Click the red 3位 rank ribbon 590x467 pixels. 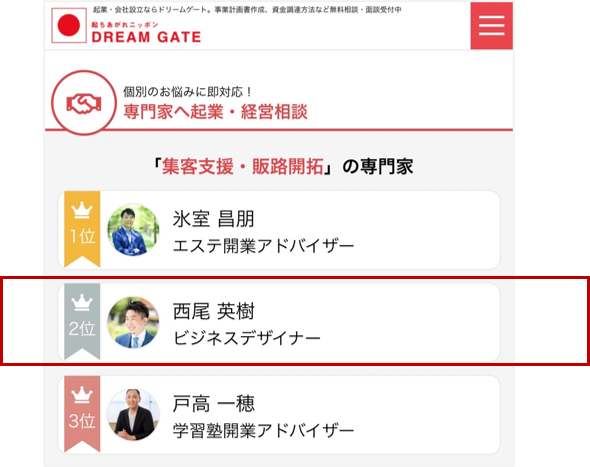click(82, 414)
